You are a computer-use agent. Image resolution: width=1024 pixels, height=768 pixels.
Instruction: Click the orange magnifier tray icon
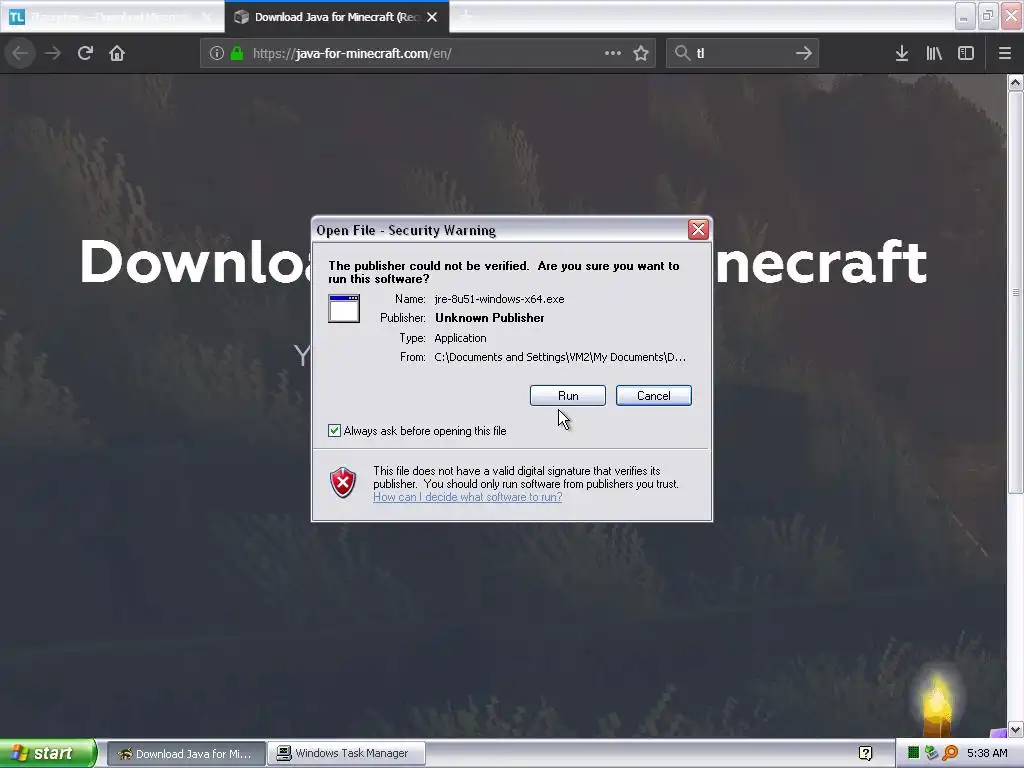pyautogui.click(x=950, y=753)
